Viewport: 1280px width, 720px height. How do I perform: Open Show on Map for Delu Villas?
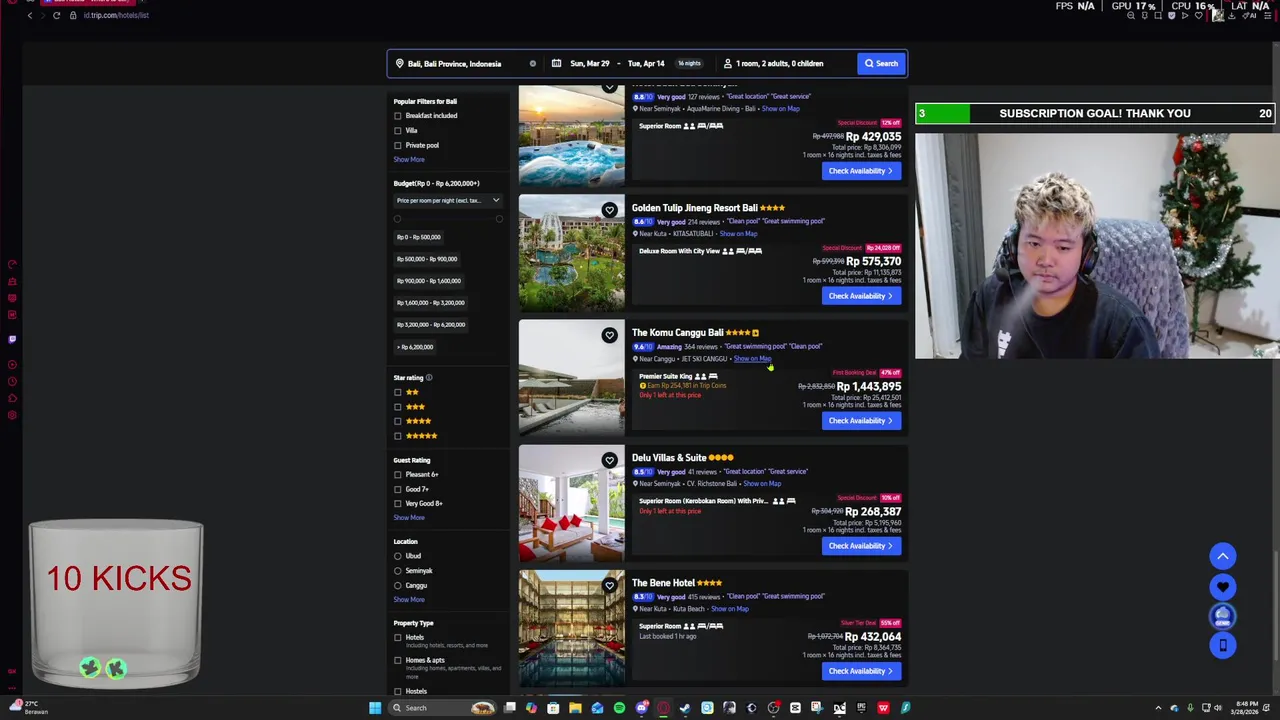762,484
